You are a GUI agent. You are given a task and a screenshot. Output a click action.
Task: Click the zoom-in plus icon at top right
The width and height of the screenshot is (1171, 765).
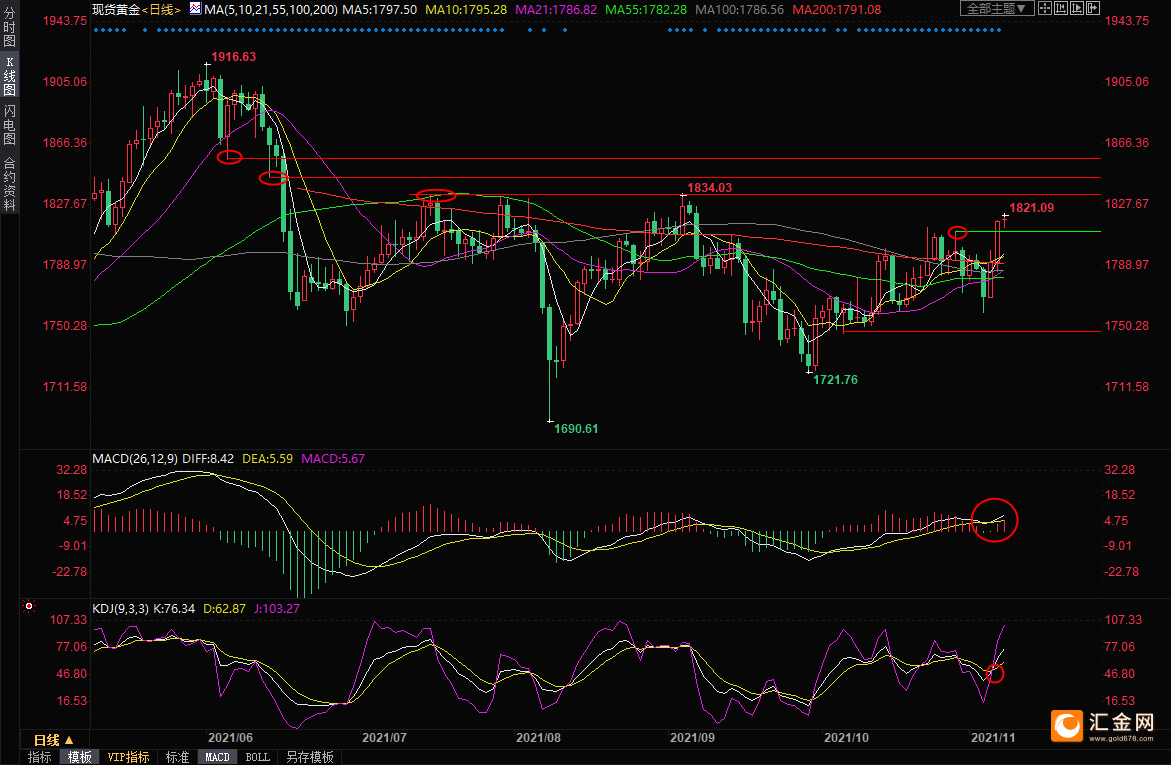click(x=1062, y=9)
